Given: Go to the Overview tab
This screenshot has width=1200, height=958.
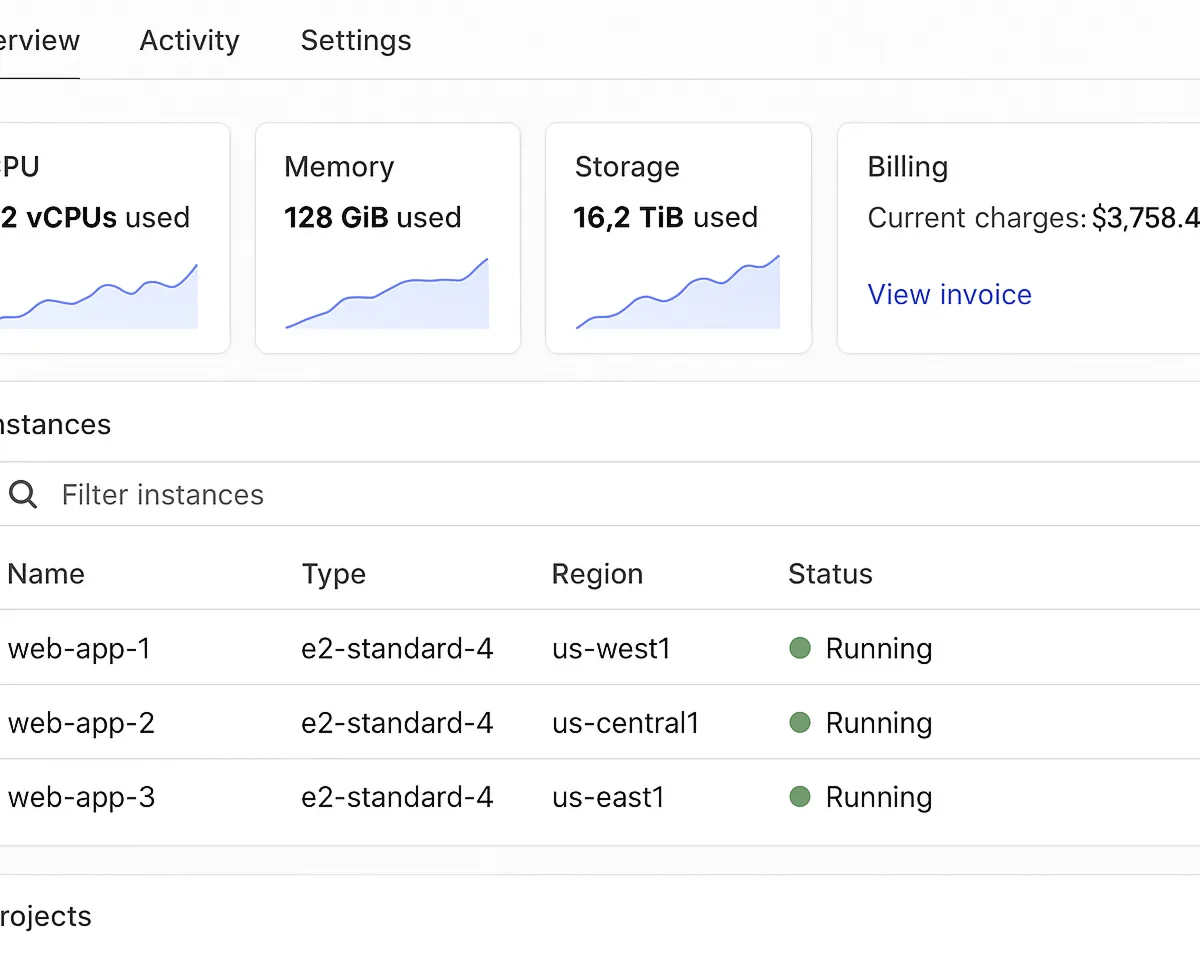Looking at the screenshot, I should click(38, 41).
